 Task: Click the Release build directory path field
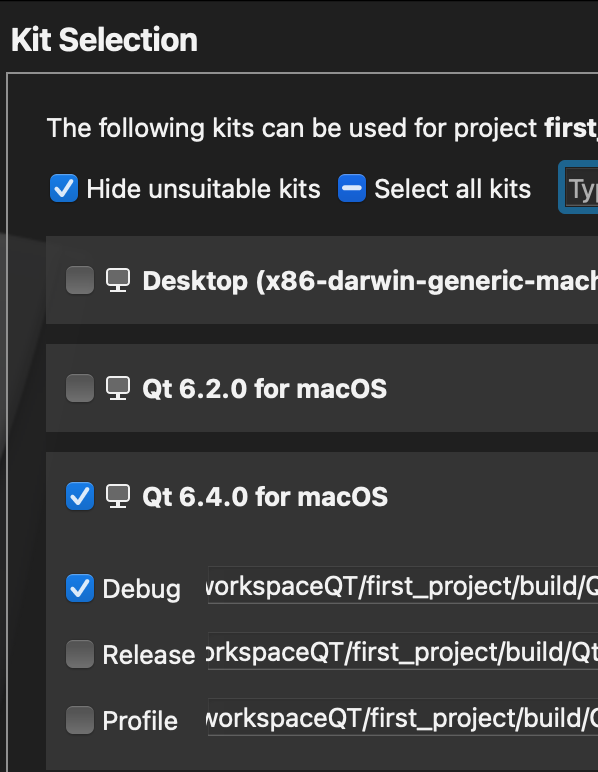point(403,651)
